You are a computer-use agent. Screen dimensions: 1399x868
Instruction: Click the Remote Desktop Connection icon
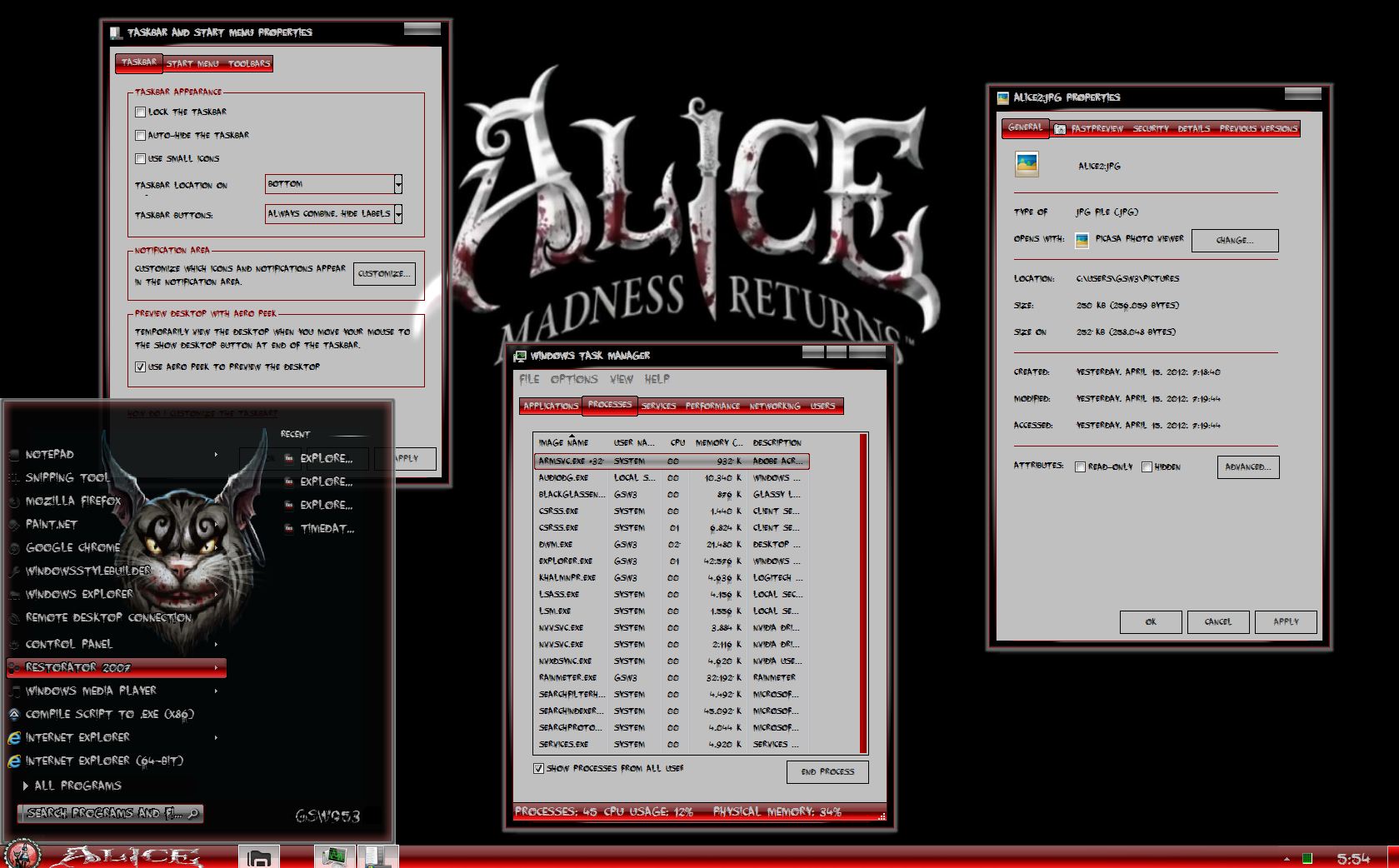click(14, 618)
